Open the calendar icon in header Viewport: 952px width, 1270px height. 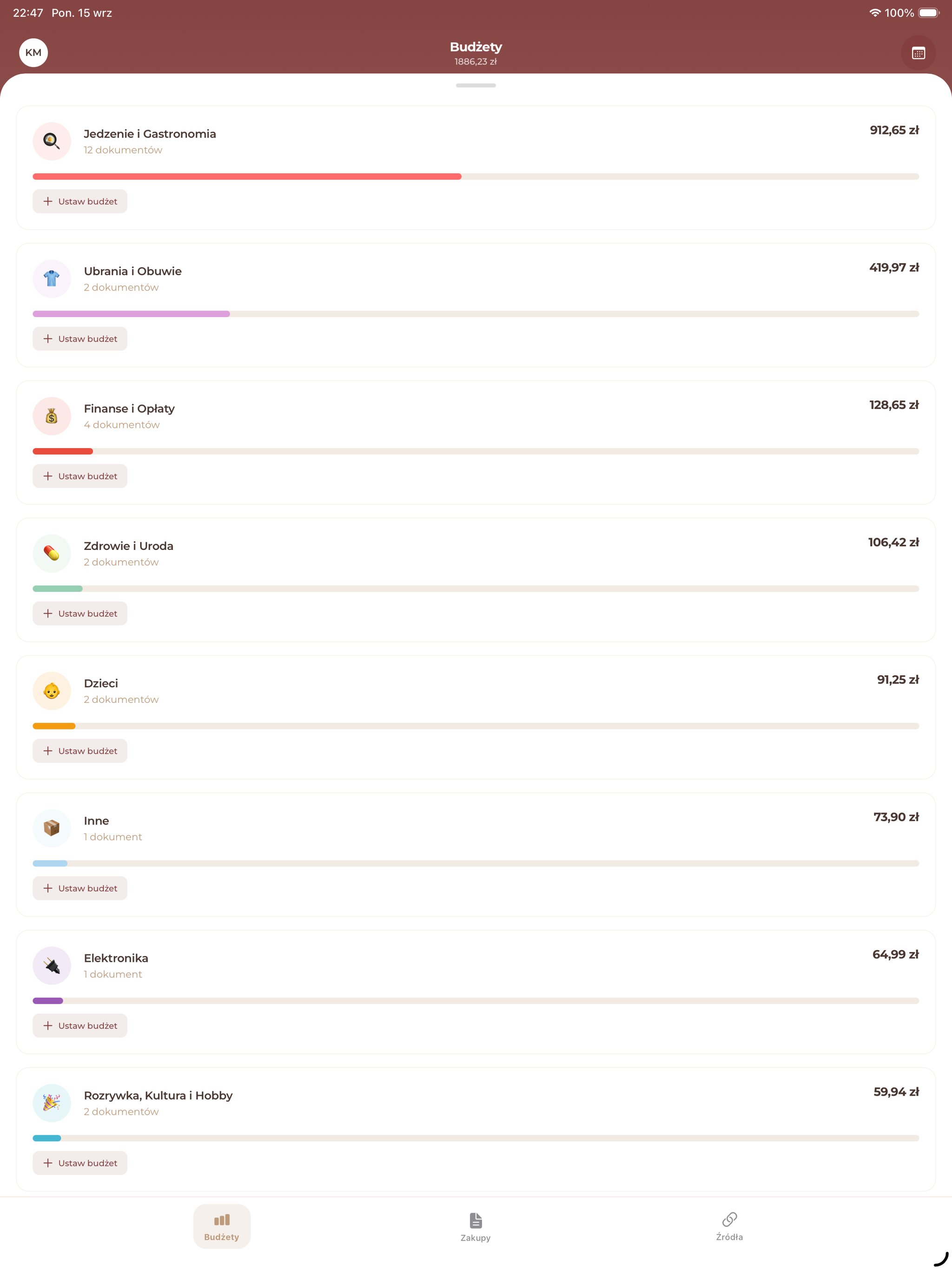pos(918,53)
